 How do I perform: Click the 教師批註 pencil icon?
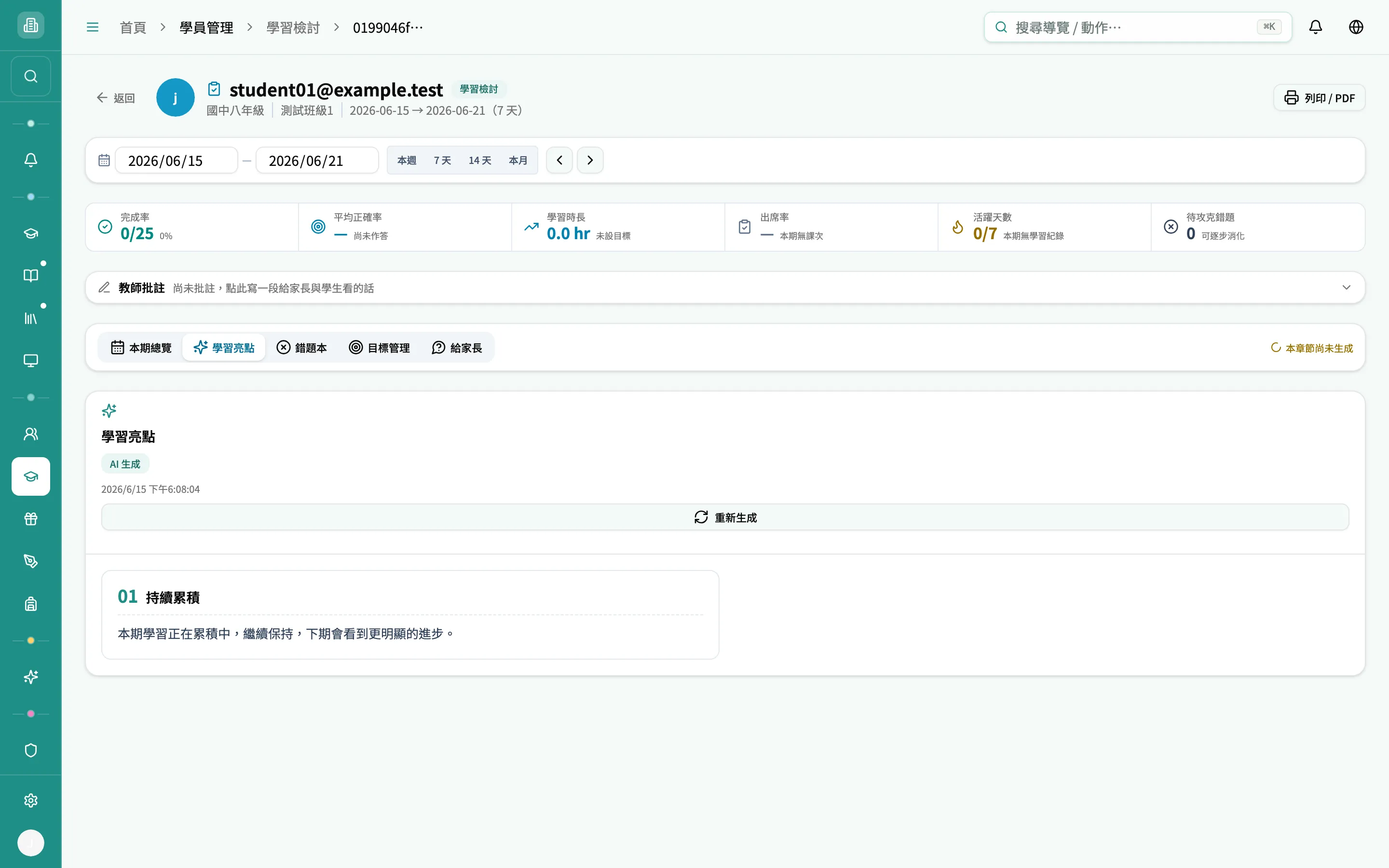[104, 287]
